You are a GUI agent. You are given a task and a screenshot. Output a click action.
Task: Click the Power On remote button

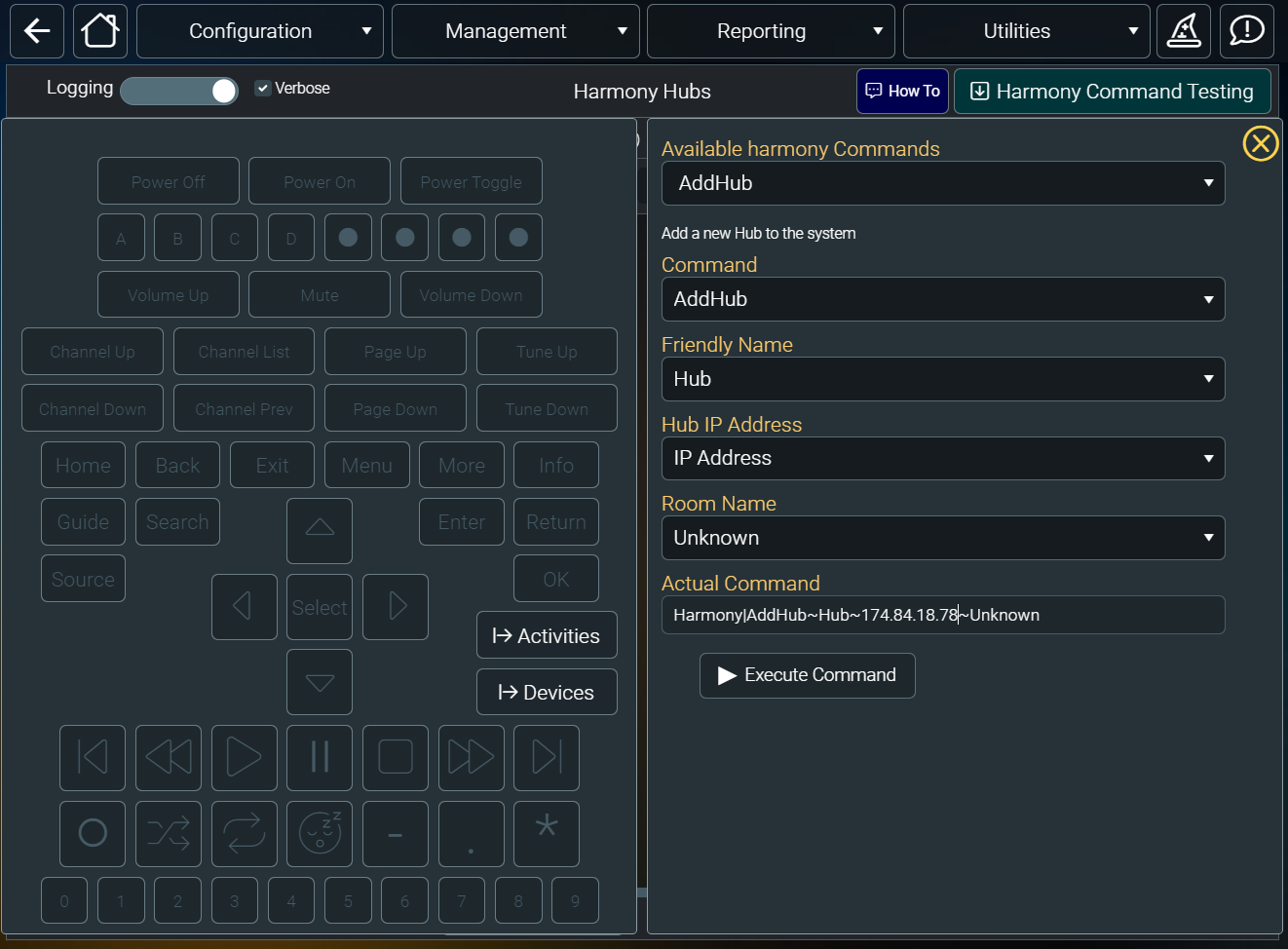(x=320, y=181)
